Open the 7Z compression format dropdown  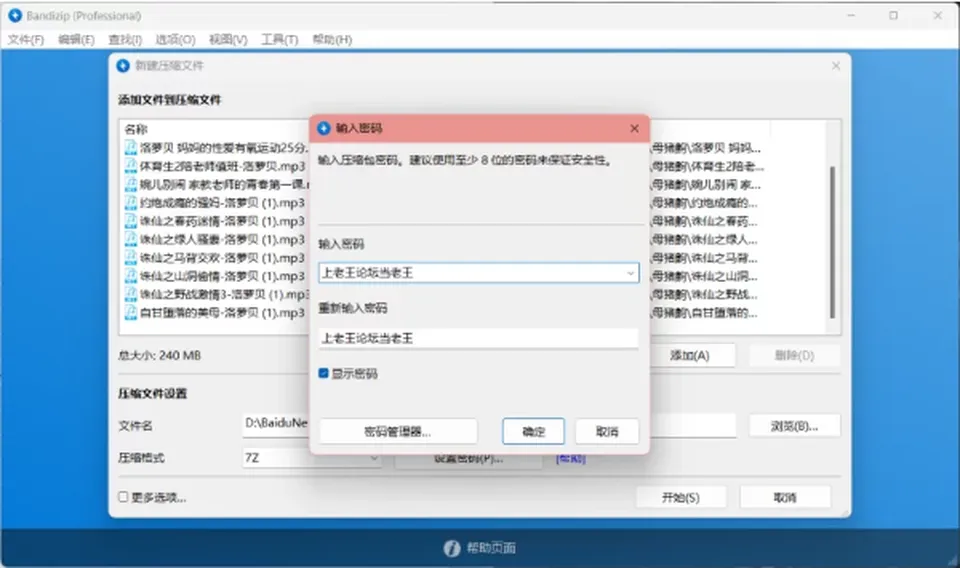[312, 458]
